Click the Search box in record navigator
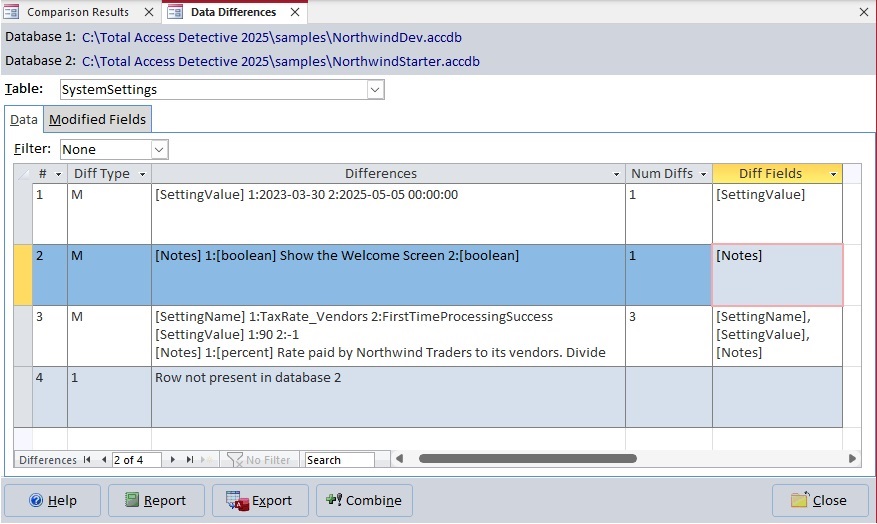877x524 pixels. tap(339, 460)
